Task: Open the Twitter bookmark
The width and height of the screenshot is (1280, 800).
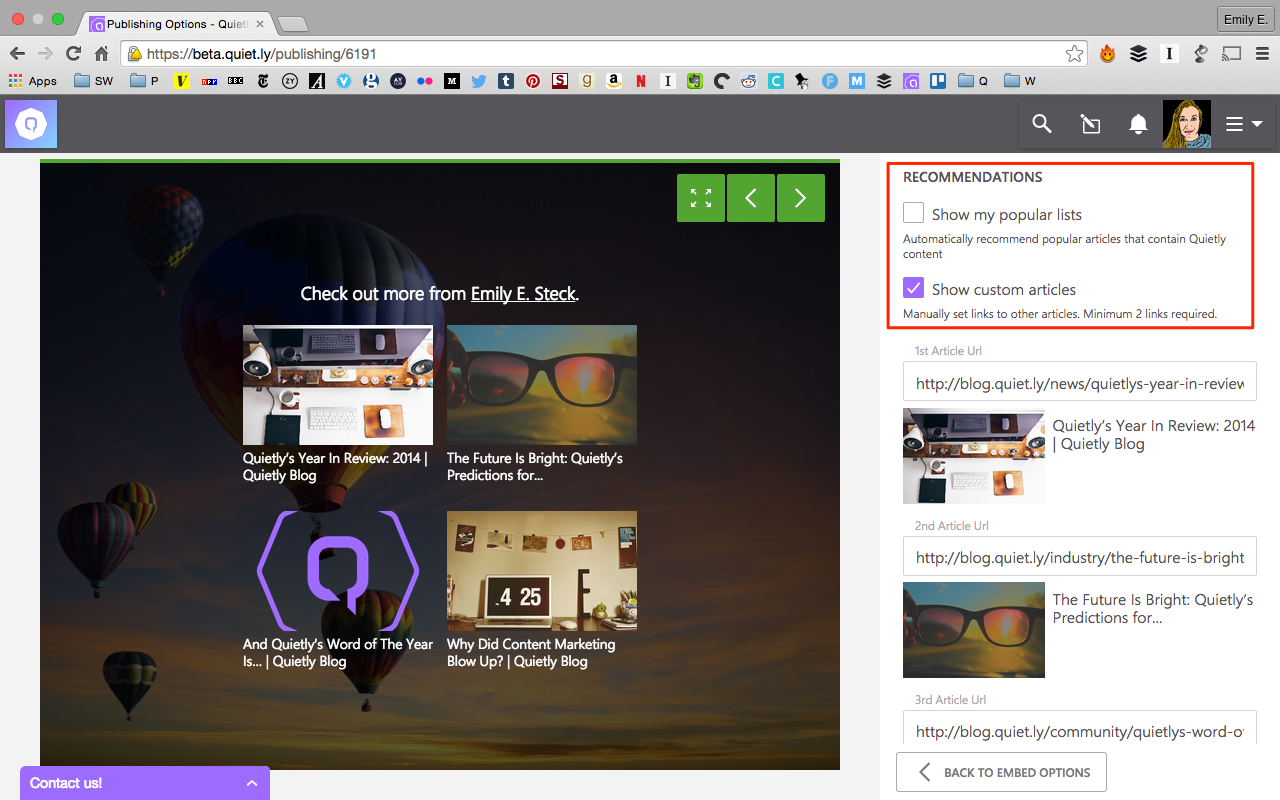Action: click(x=479, y=81)
